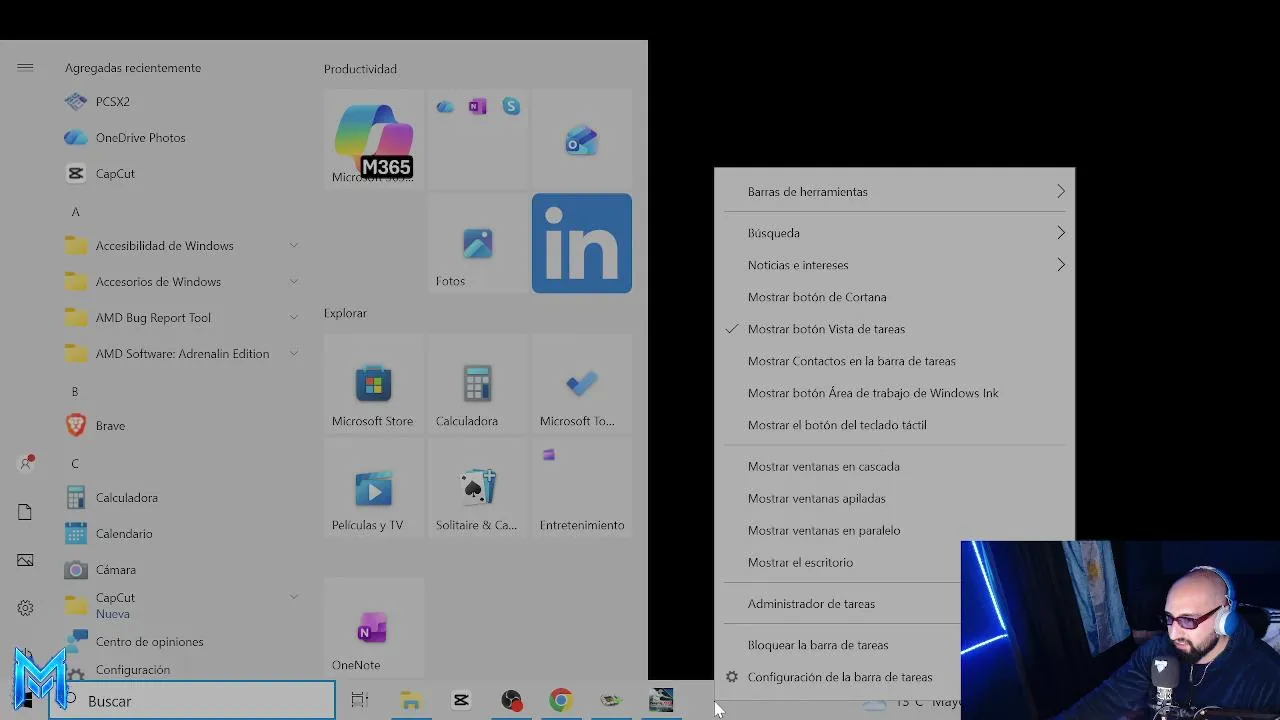The image size is (1280, 720).
Task: Expand the Start menu hamburger
Action: pos(25,68)
